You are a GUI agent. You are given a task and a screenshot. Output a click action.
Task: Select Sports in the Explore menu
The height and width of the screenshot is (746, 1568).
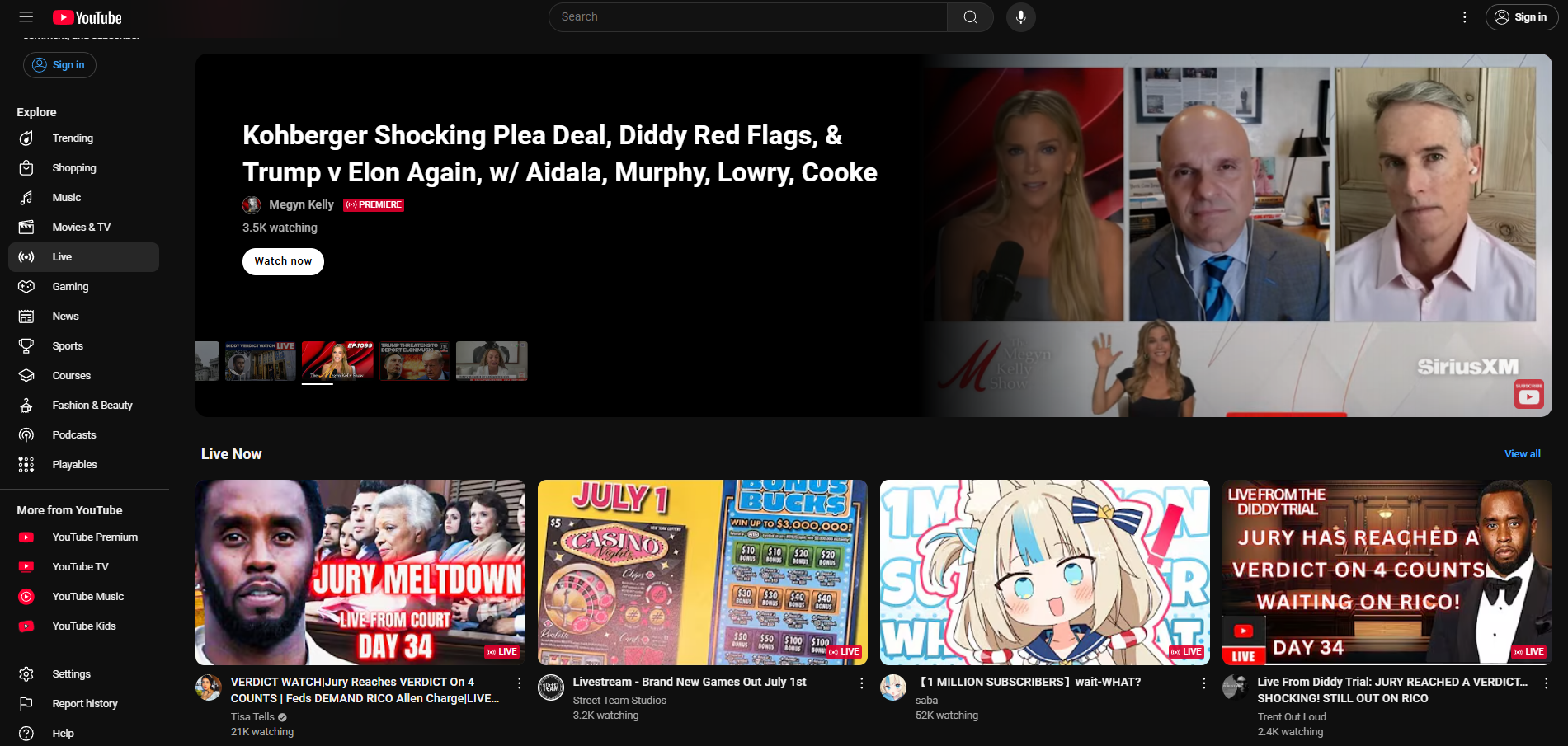pyautogui.click(x=83, y=346)
